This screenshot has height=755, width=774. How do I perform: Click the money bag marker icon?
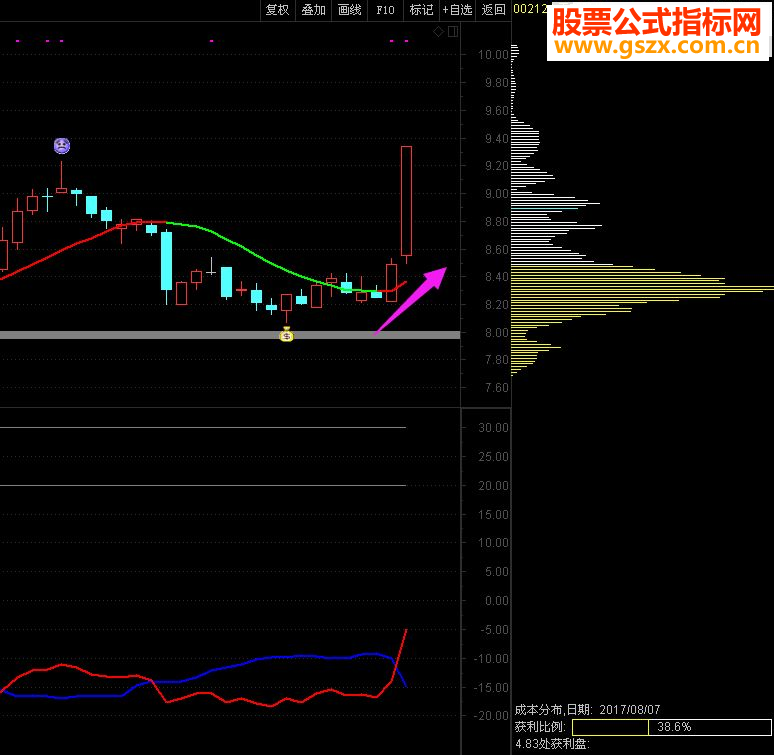click(x=286, y=335)
